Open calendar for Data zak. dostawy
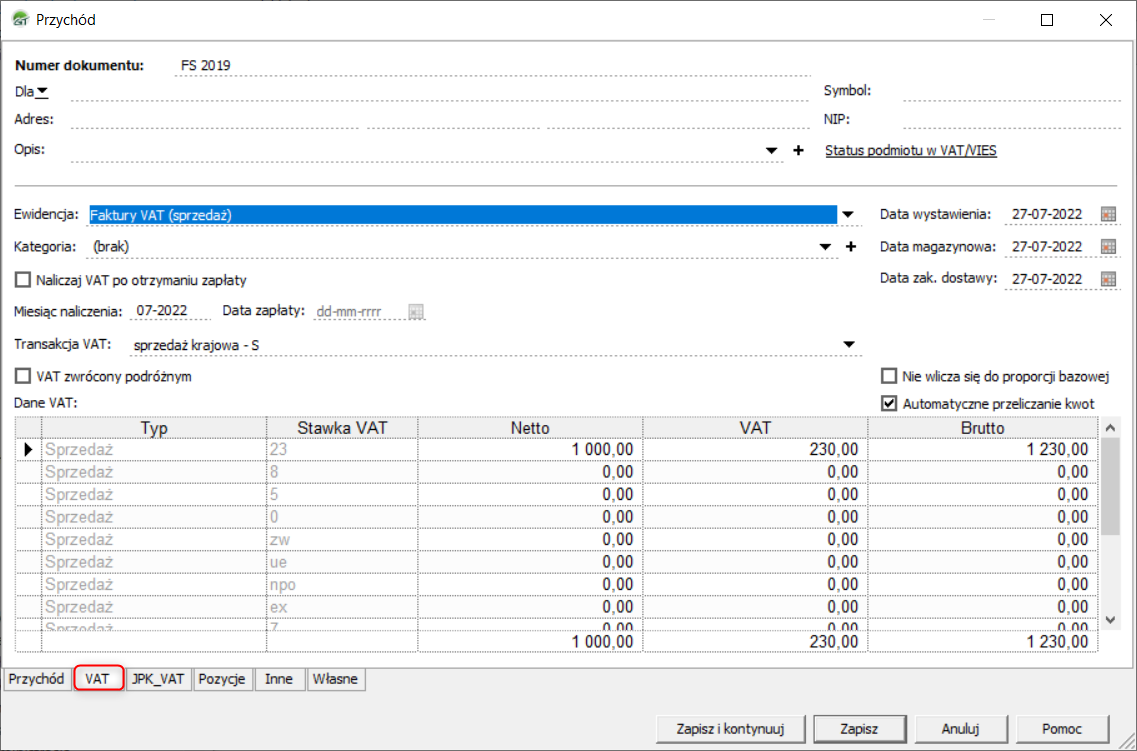 (x=1108, y=278)
